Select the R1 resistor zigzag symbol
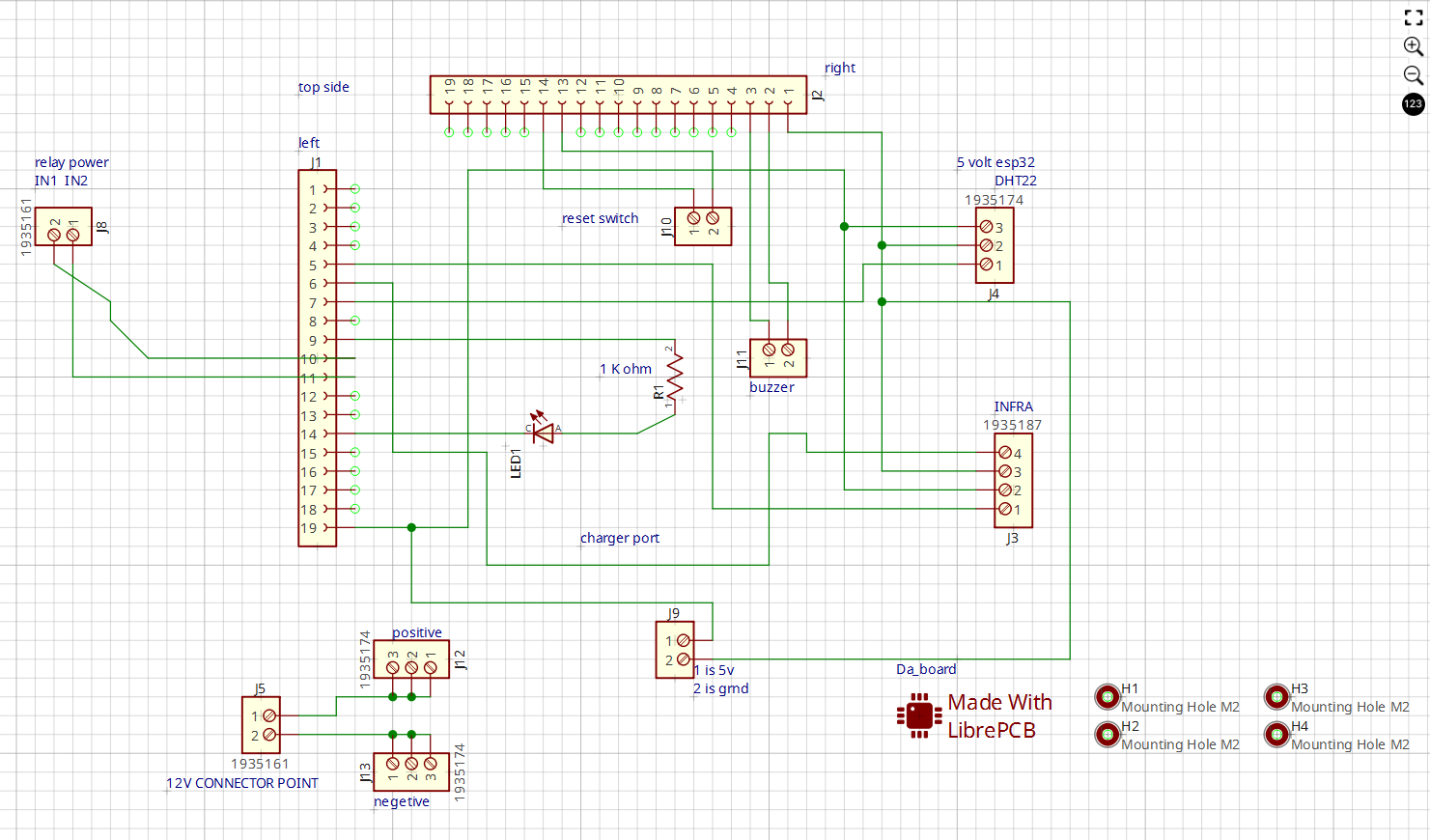The image size is (1430, 840). pyautogui.click(x=674, y=377)
